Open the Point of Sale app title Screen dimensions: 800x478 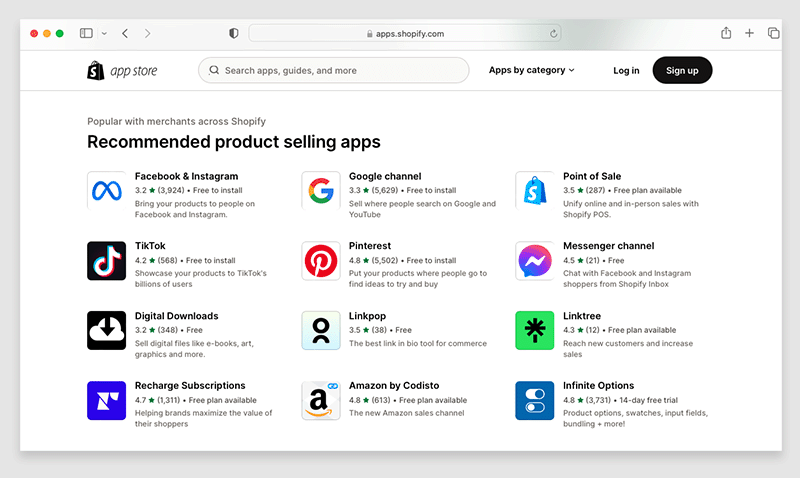coord(592,176)
